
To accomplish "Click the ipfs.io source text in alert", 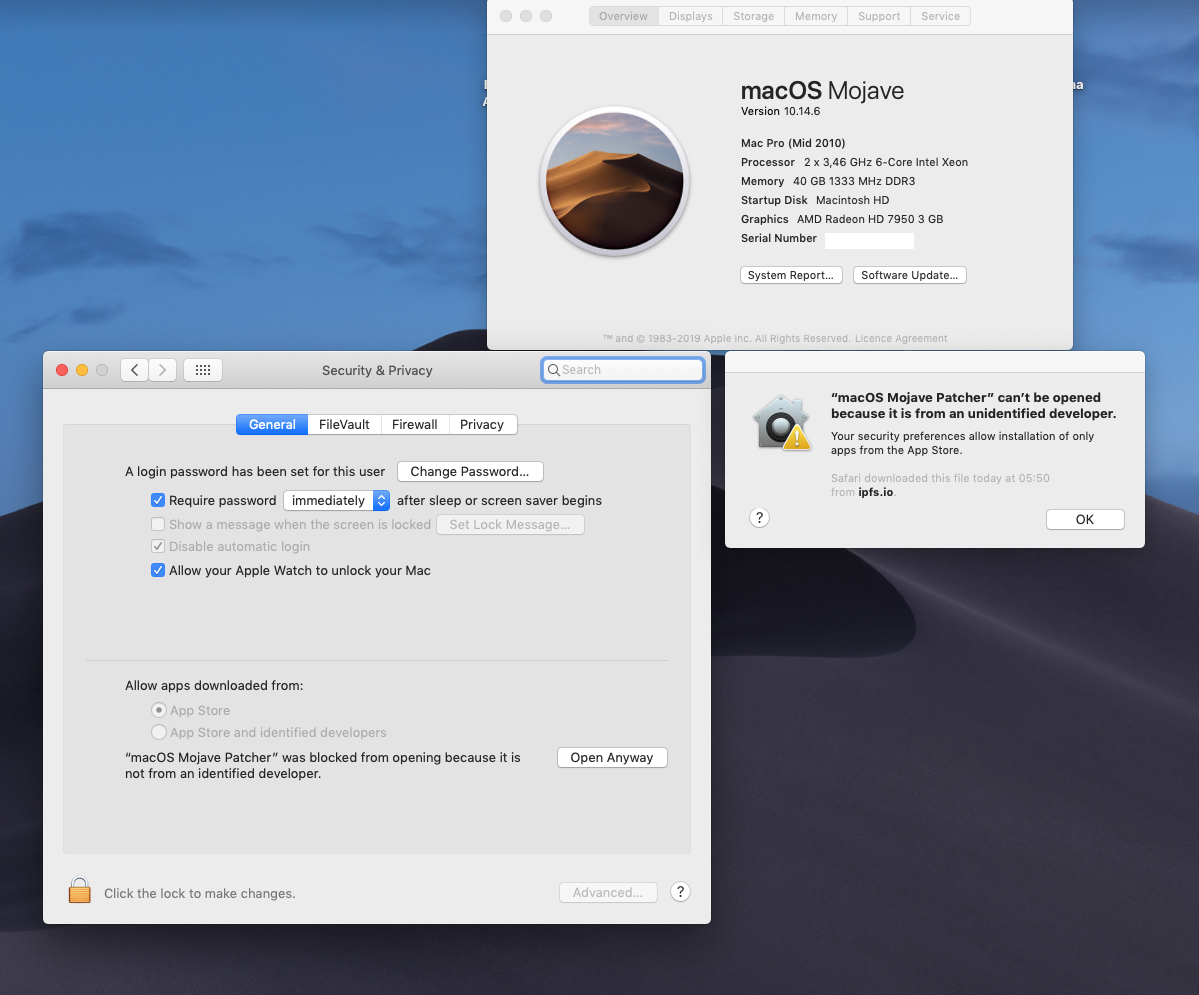I will [x=876, y=493].
